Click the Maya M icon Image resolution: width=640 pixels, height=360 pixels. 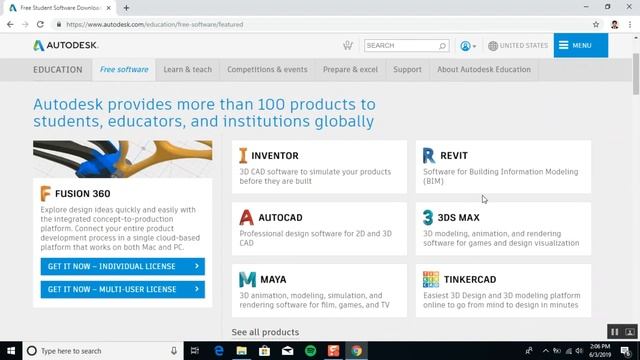pos(247,280)
